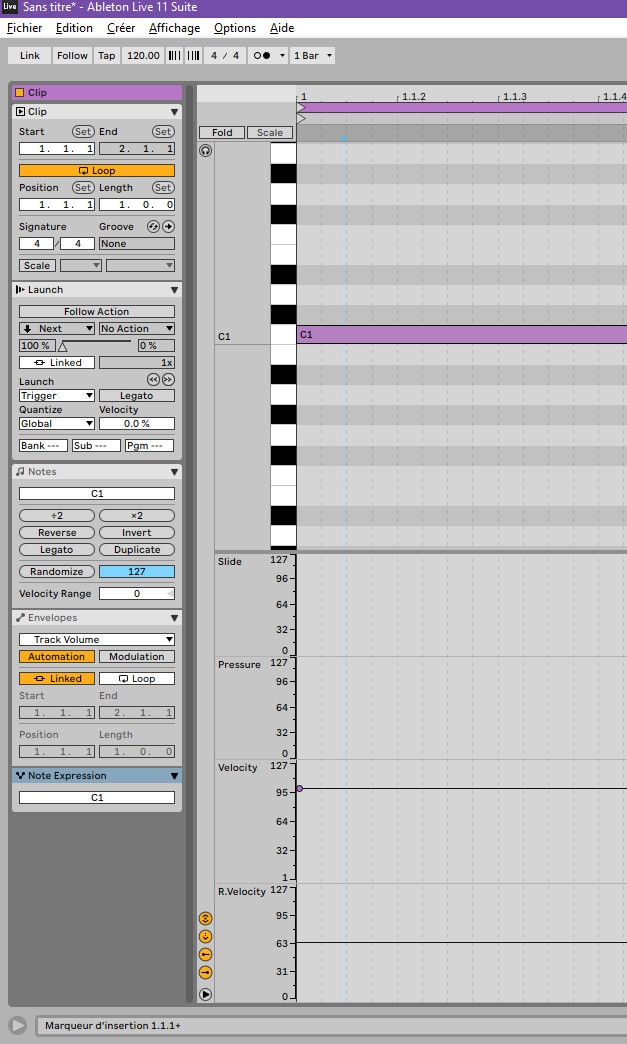This screenshot has height=1044, width=627.
Task: Click the nudge launch backward icon
Action: (153, 380)
